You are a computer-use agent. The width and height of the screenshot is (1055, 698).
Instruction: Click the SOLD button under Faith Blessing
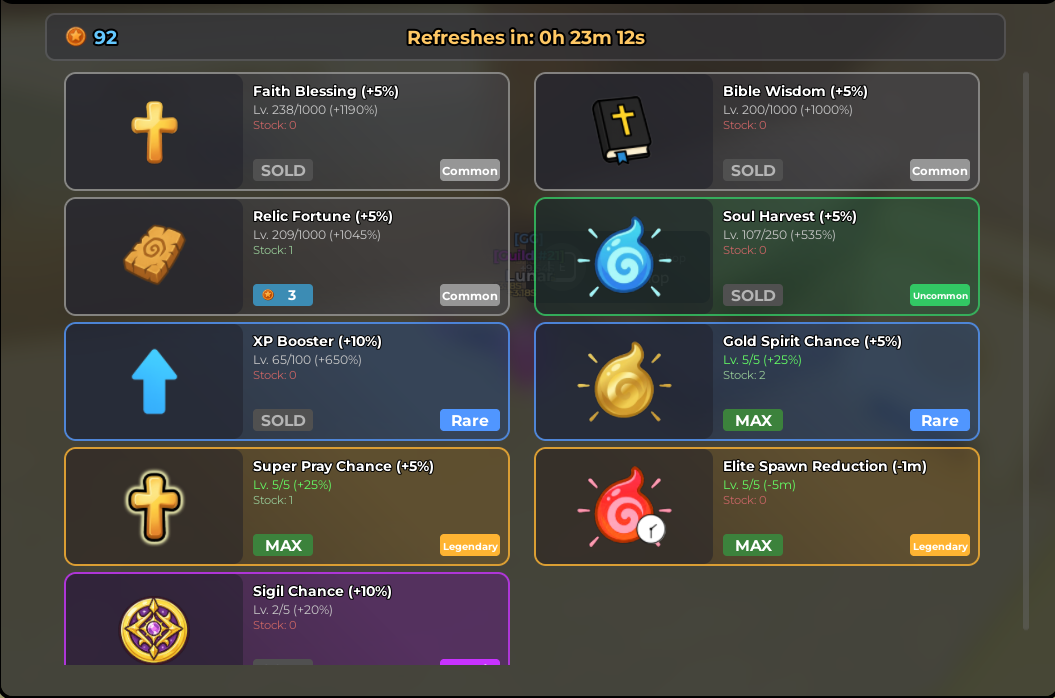click(283, 170)
